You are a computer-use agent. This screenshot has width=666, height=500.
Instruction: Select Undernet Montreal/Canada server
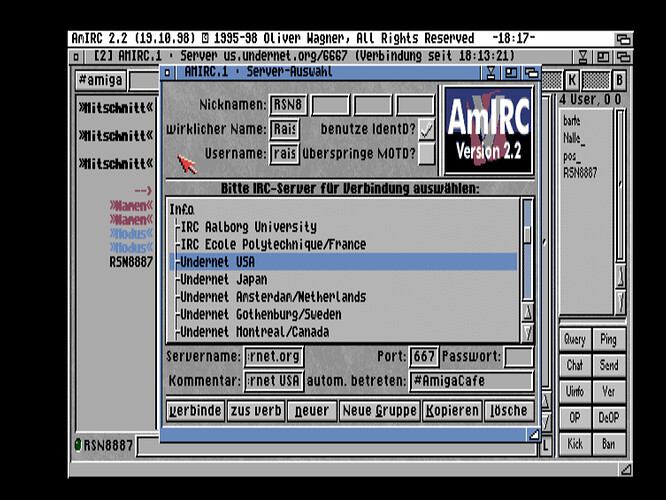[x=343, y=332]
